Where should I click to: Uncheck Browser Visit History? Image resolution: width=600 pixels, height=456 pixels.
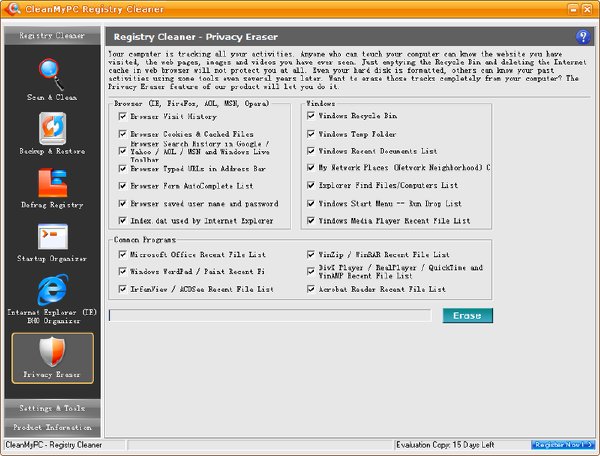pyautogui.click(x=122, y=116)
